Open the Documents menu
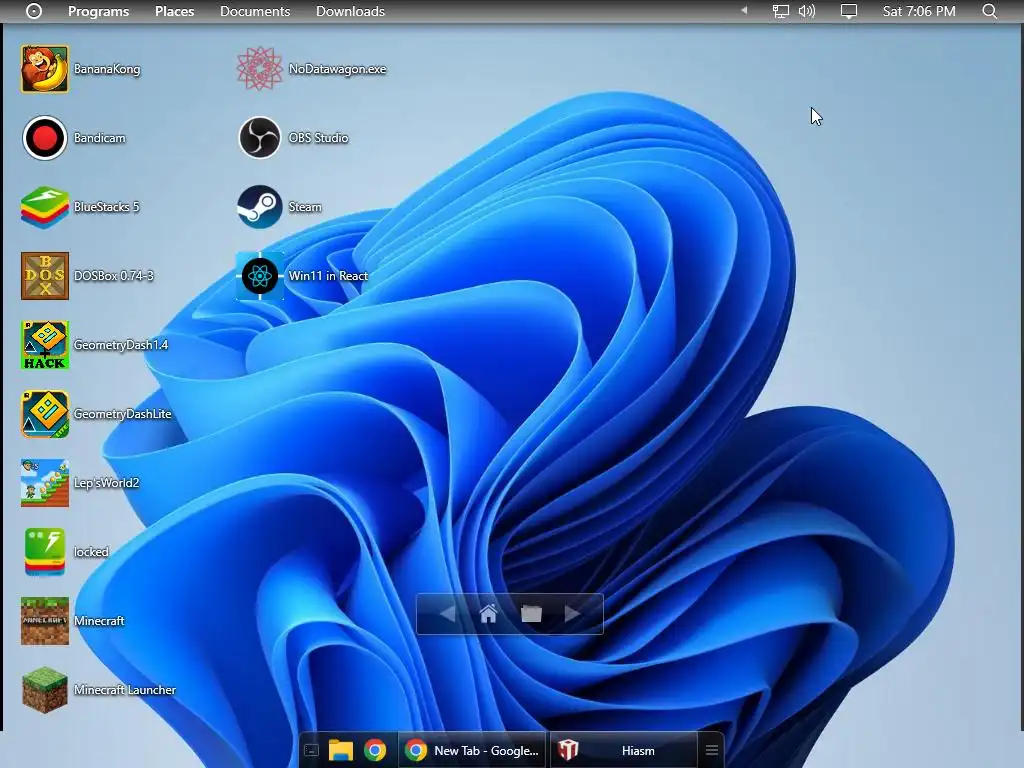 [x=255, y=11]
